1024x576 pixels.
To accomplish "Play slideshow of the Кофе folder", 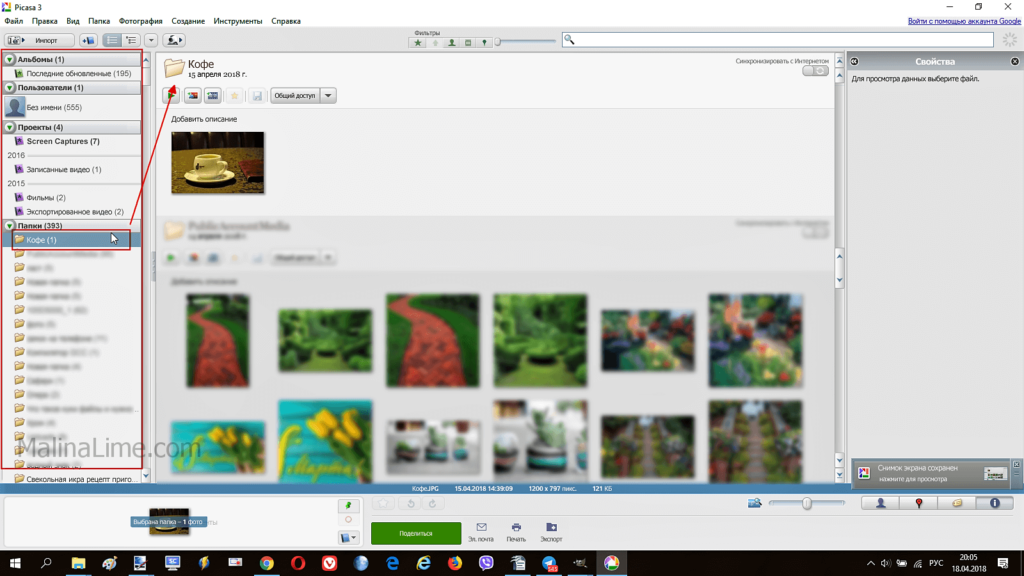I will click(171, 96).
